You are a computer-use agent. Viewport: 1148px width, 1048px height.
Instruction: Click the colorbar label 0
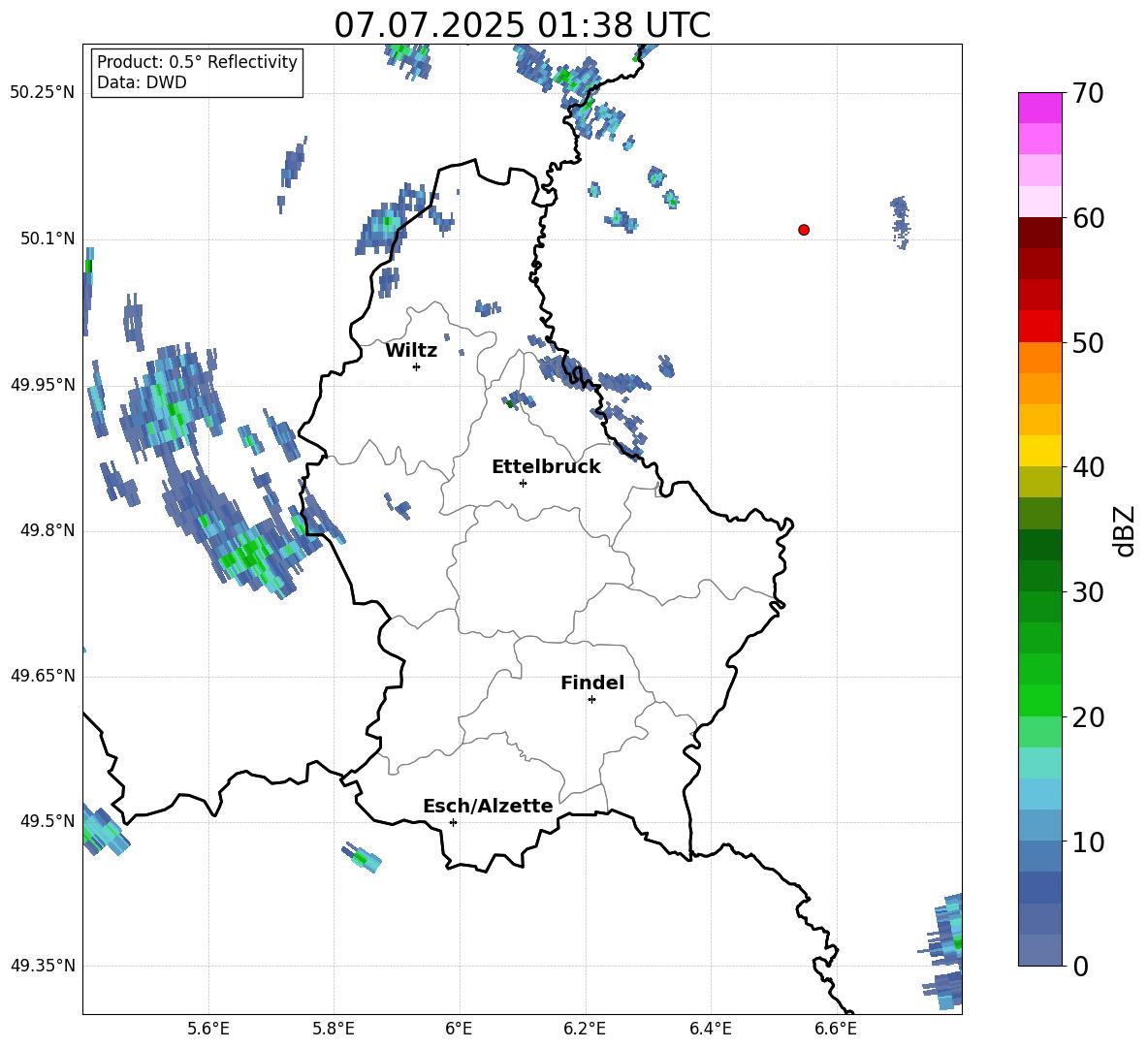1081,966
